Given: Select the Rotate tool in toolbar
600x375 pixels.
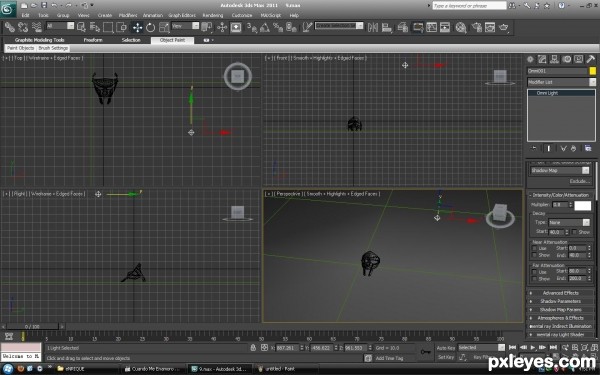Looking at the screenshot, I should pyautogui.click(x=150, y=27).
